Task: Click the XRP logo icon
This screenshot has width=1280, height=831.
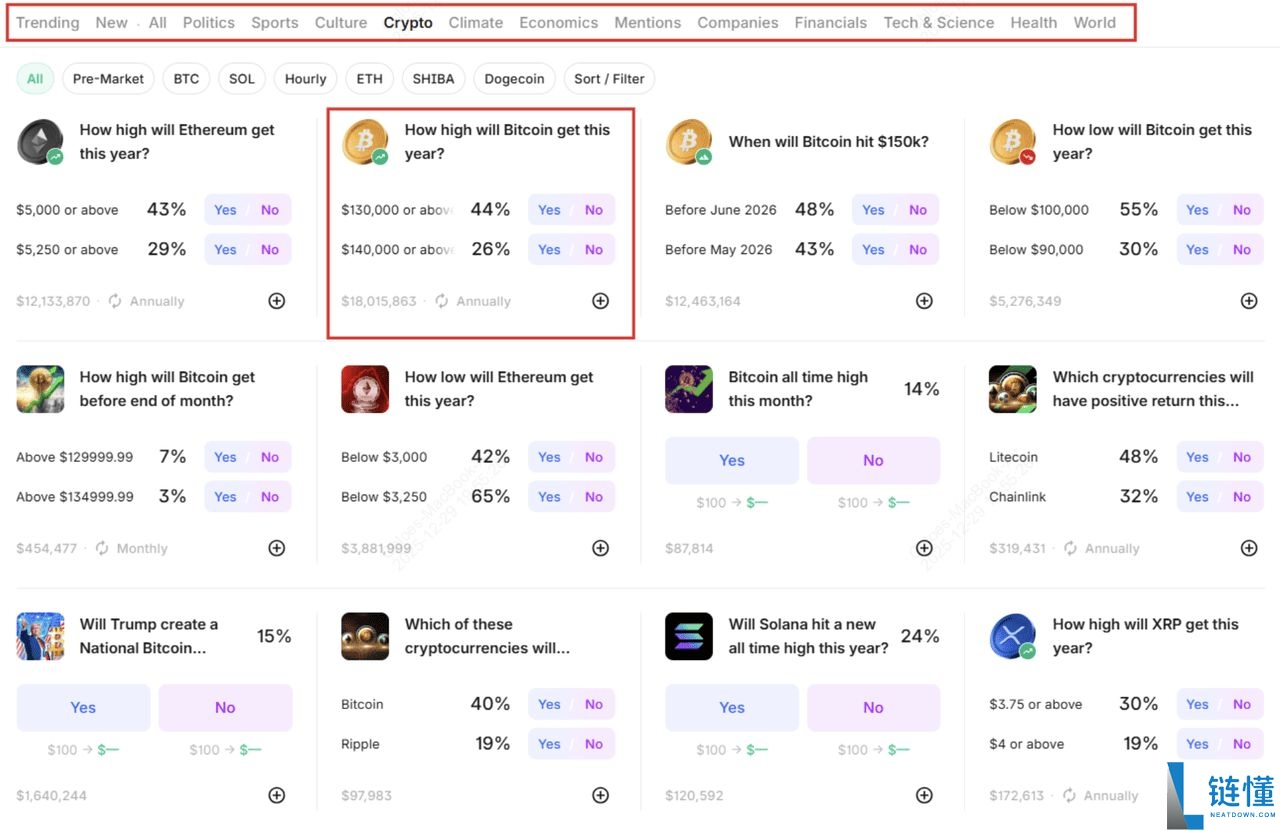Action: (x=1013, y=636)
